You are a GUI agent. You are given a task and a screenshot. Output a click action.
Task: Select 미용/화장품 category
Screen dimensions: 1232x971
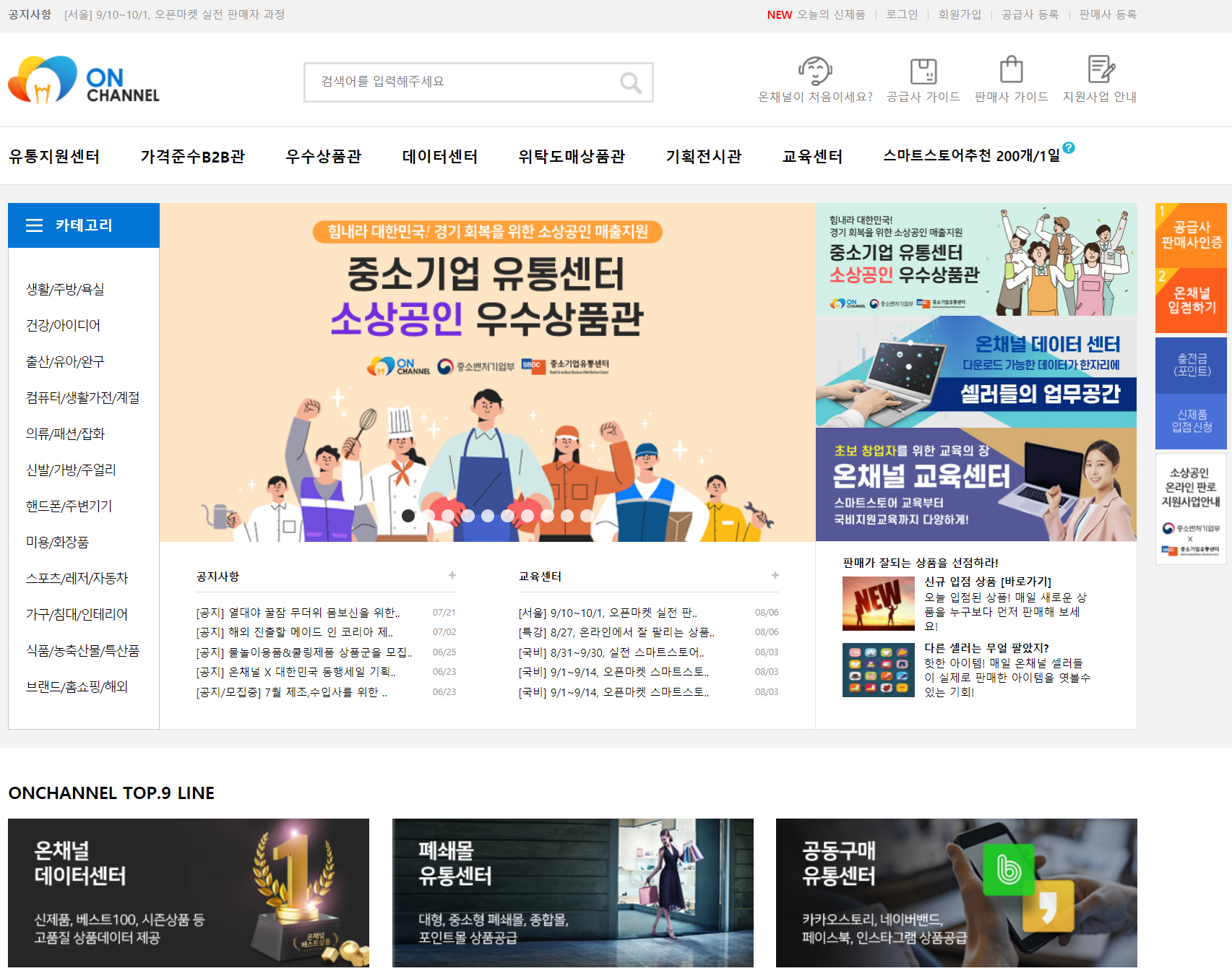tap(57, 542)
